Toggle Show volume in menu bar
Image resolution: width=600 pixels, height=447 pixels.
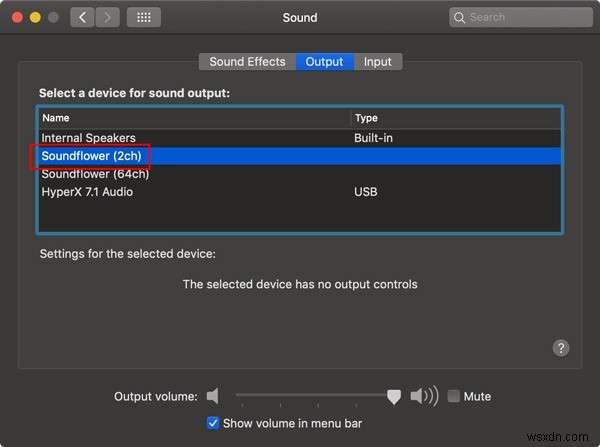pyautogui.click(x=213, y=422)
